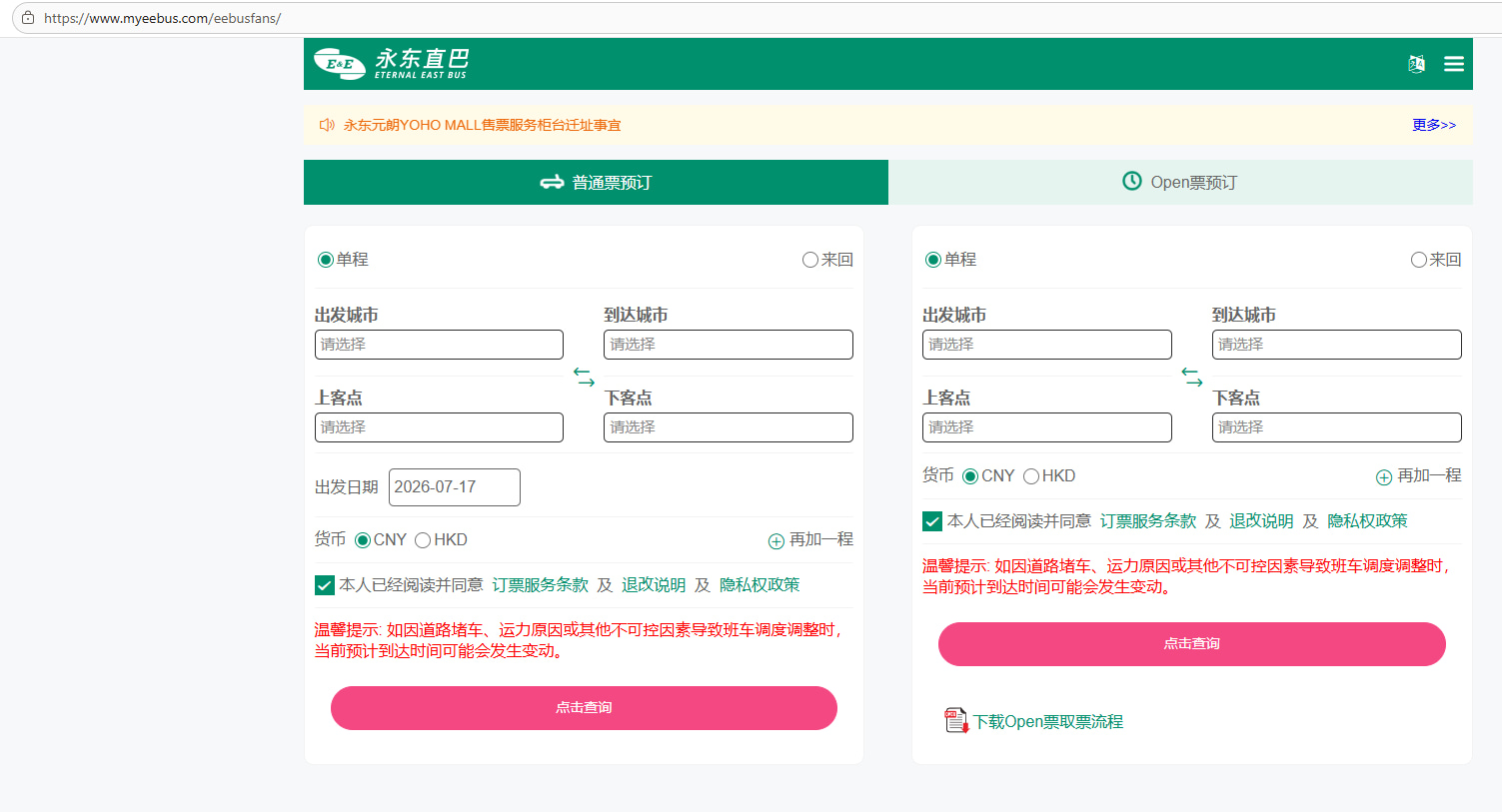
Task: Open the language translate icon in header
Action: [1416, 64]
